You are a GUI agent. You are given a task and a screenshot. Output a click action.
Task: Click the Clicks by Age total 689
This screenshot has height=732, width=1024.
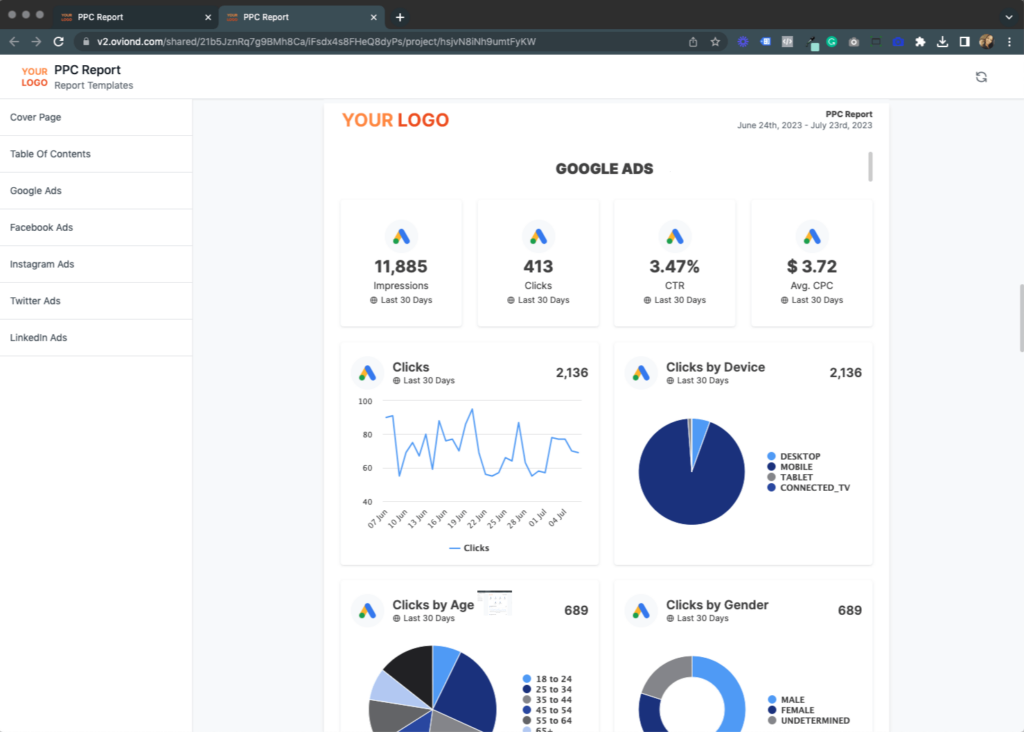coord(576,611)
